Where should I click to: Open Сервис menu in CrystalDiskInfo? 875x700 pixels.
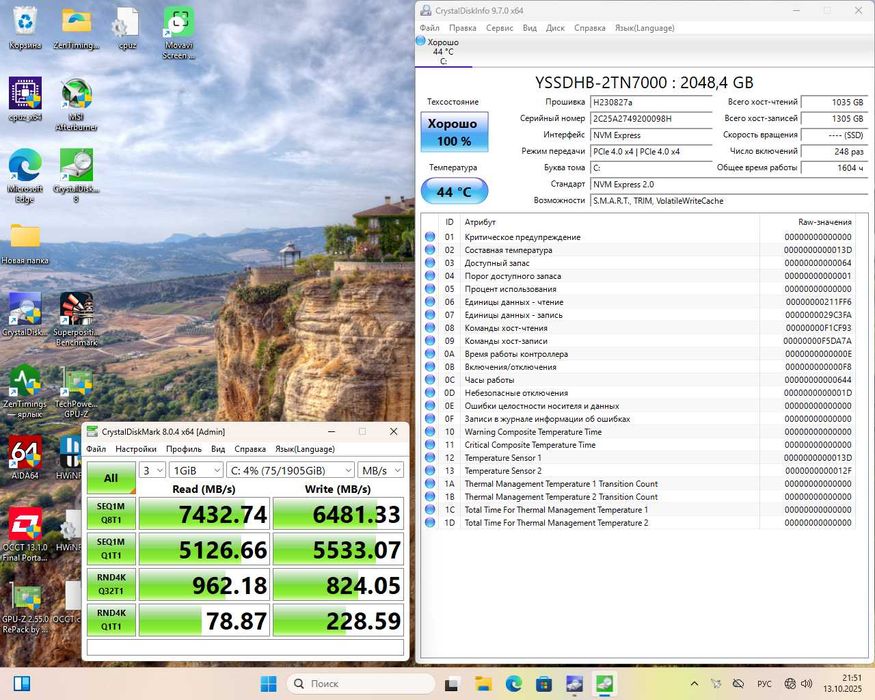[499, 28]
